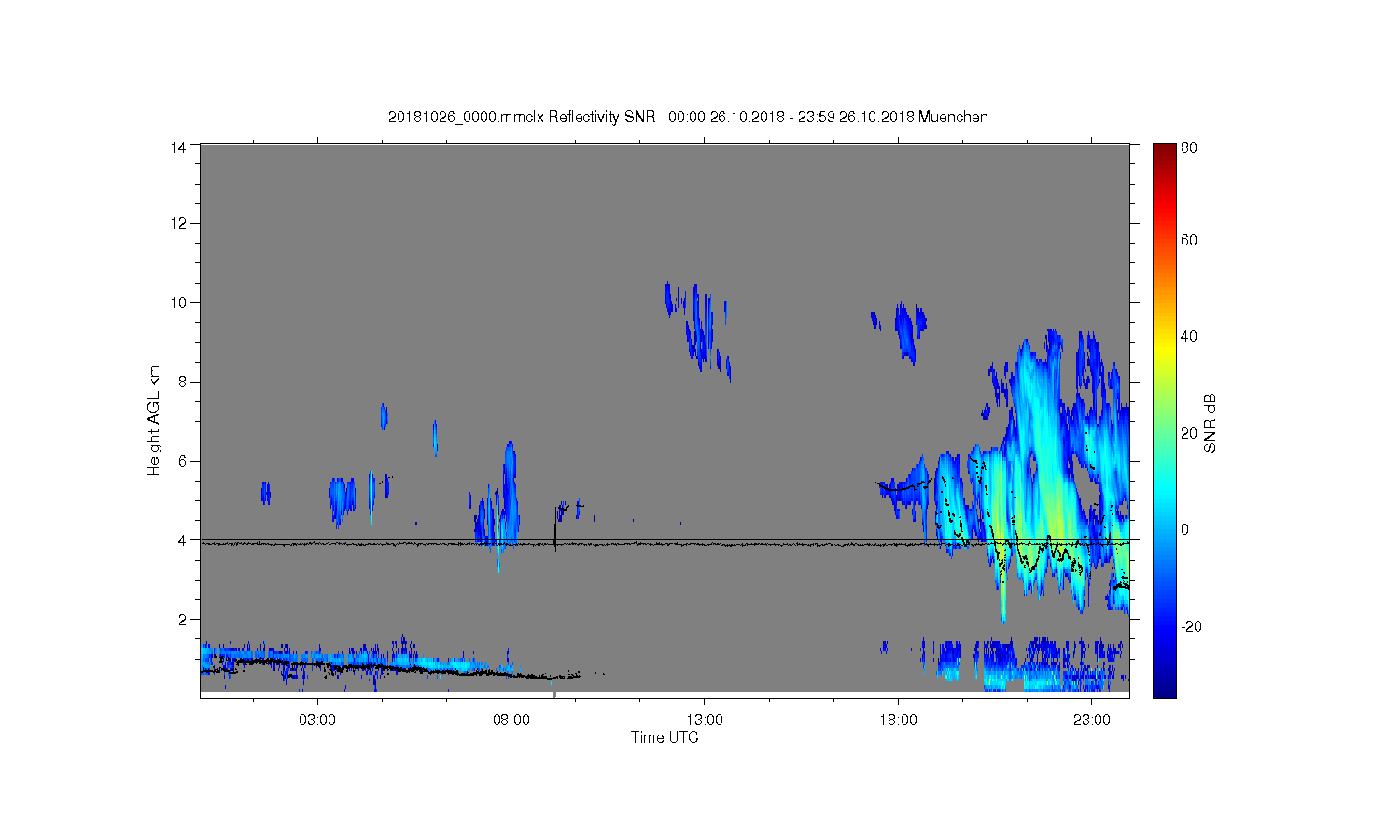
Task: Click the '23:00' time tick label
Action: point(1092,721)
